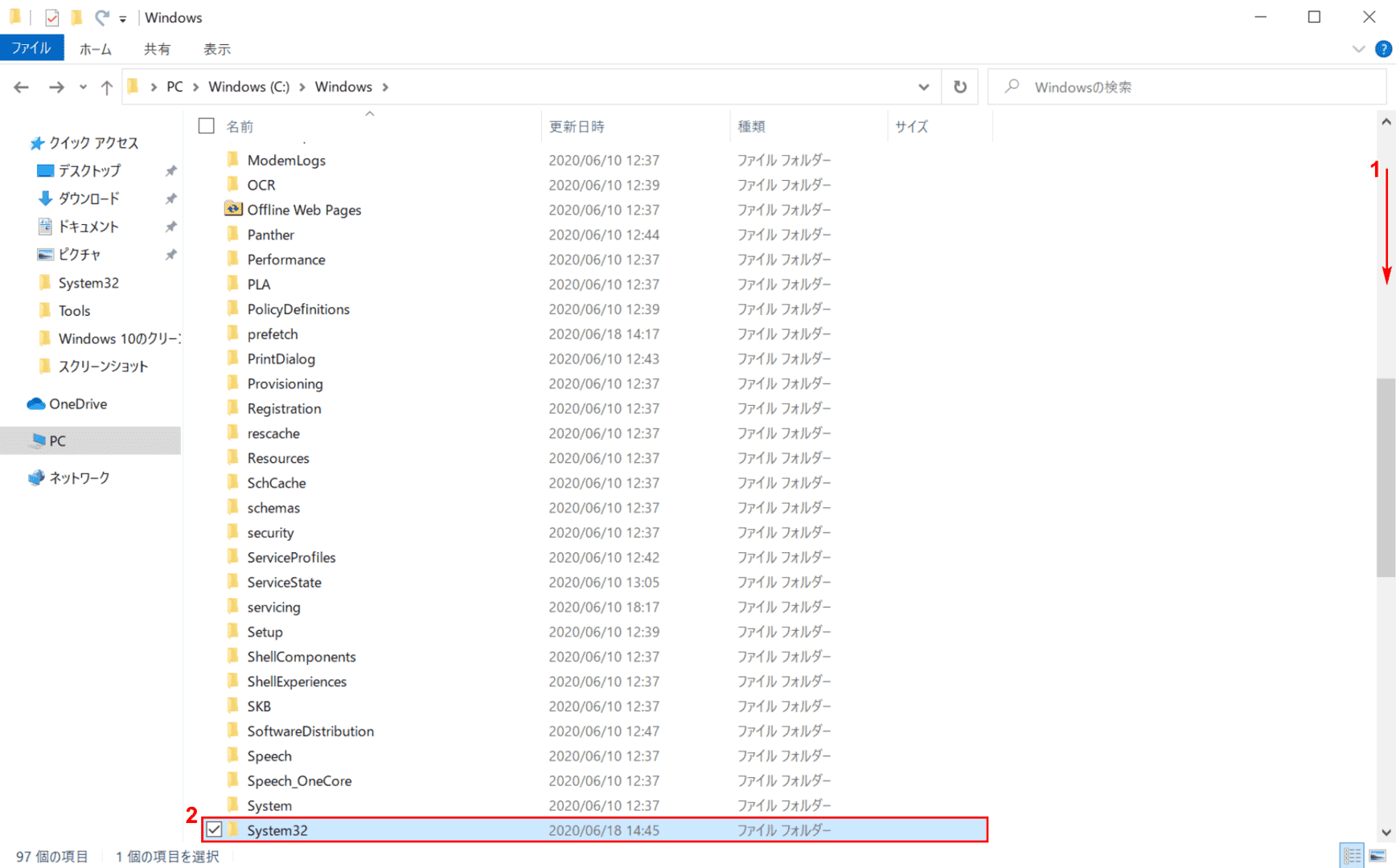The width and height of the screenshot is (1396, 868).
Task: Open the recent locations dropdown arrow
Action: pos(83,87)
